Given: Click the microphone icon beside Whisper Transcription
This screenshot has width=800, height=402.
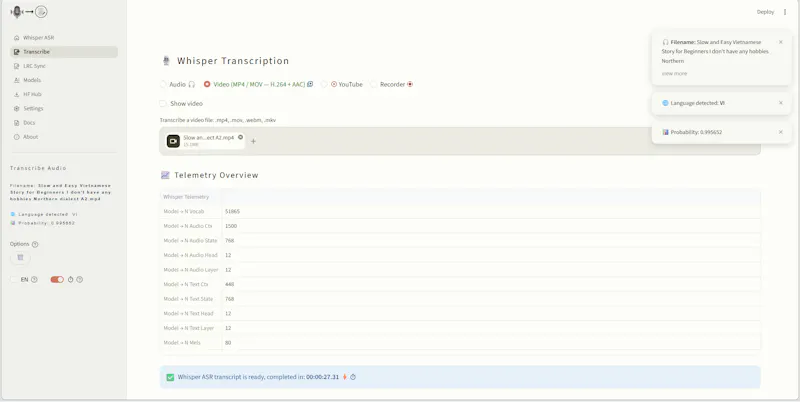Looking at the screenshot, I should 166,61.
